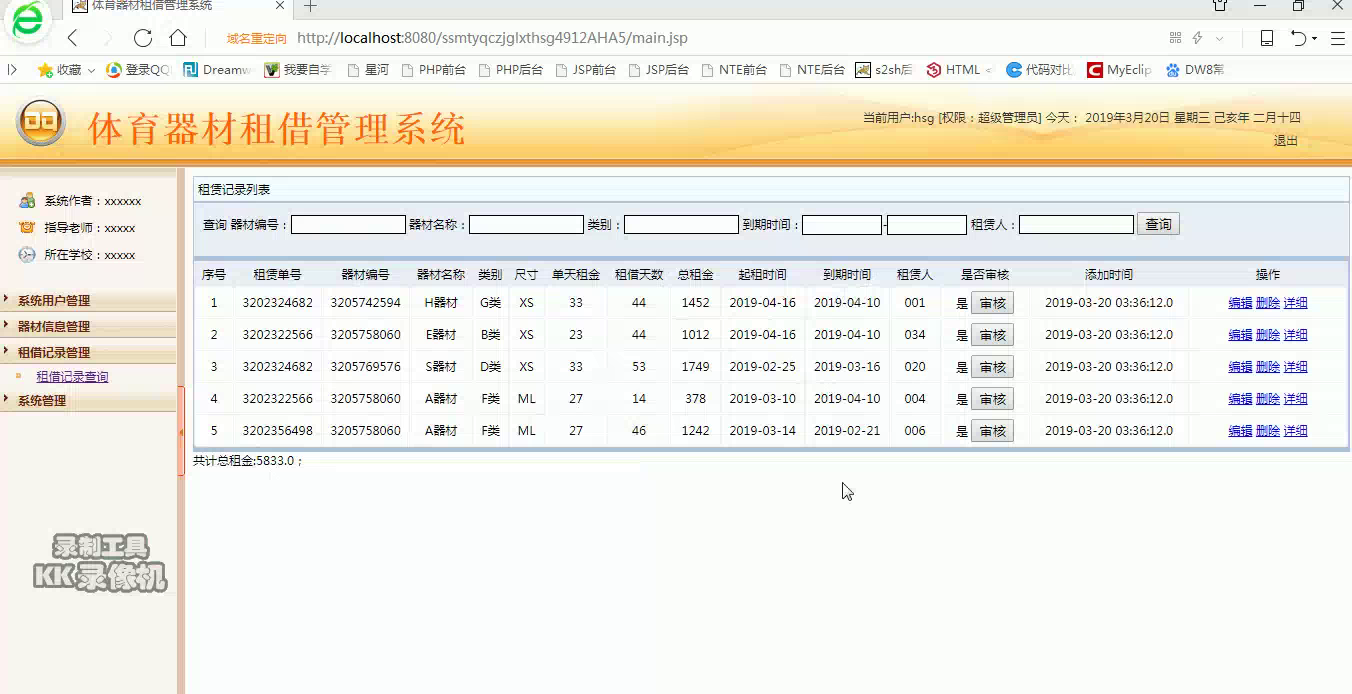The height and width of the screenshot is (694, 1352).
Task: Click the 查询 search button
Action: point(1158,224)
